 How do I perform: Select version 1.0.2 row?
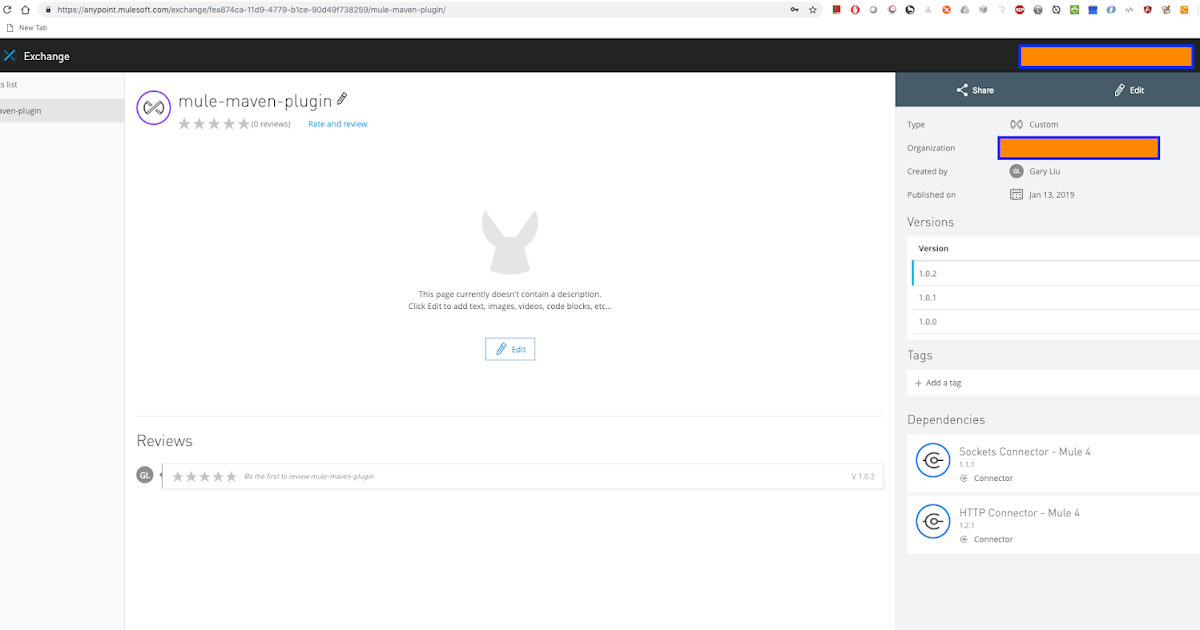1056,273
